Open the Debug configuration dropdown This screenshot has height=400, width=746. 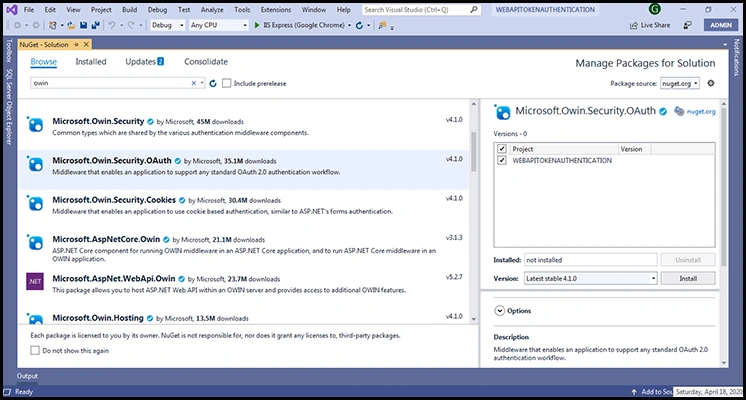[x=167, y=25]
